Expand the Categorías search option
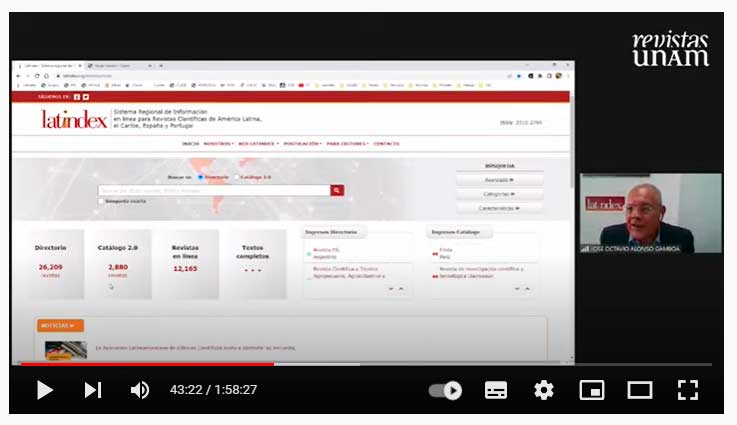 499,194
